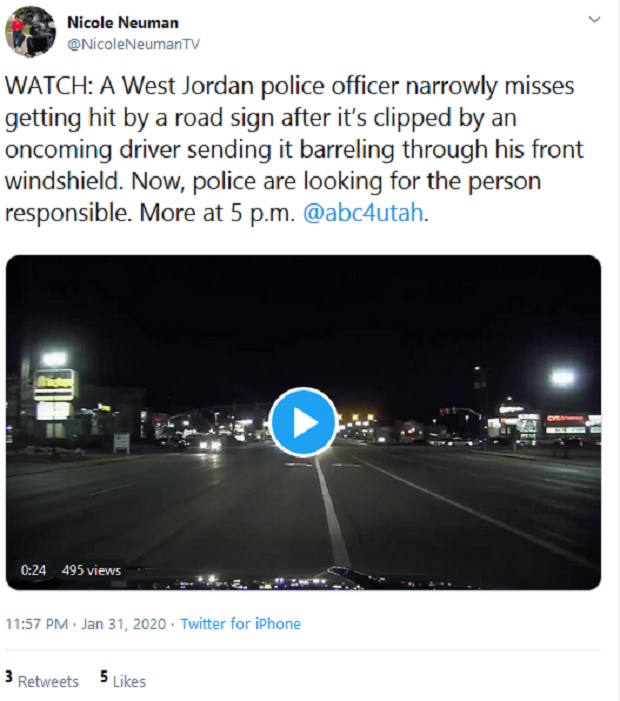Click the bright streetlight at video right

(562, 378)
